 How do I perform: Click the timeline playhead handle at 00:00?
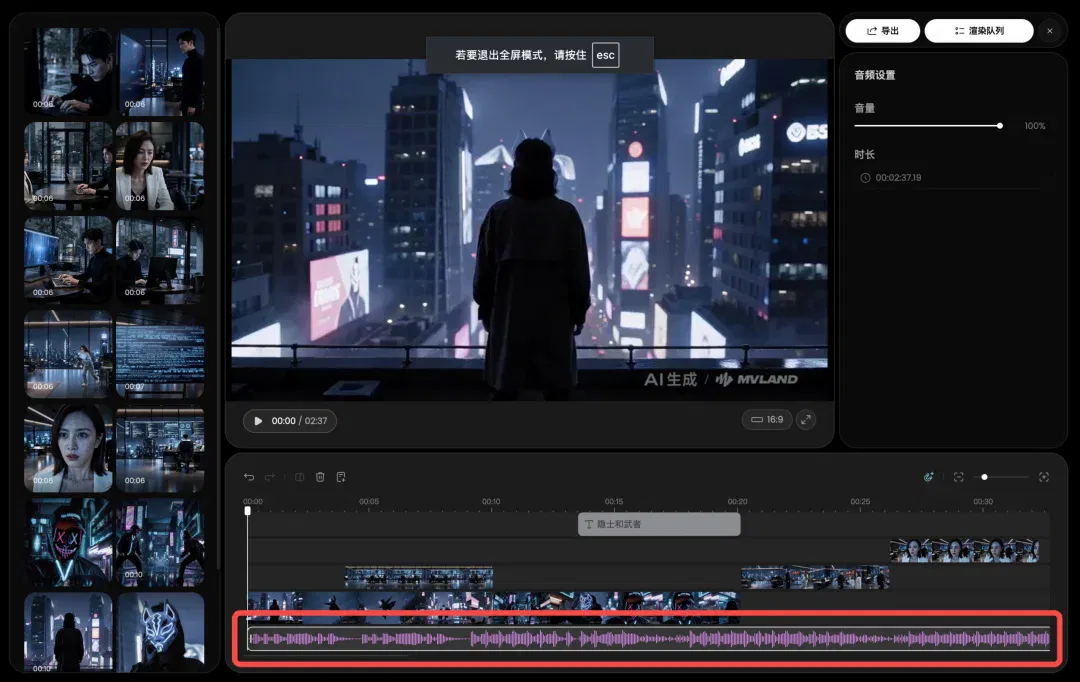[x=248, y=510]
